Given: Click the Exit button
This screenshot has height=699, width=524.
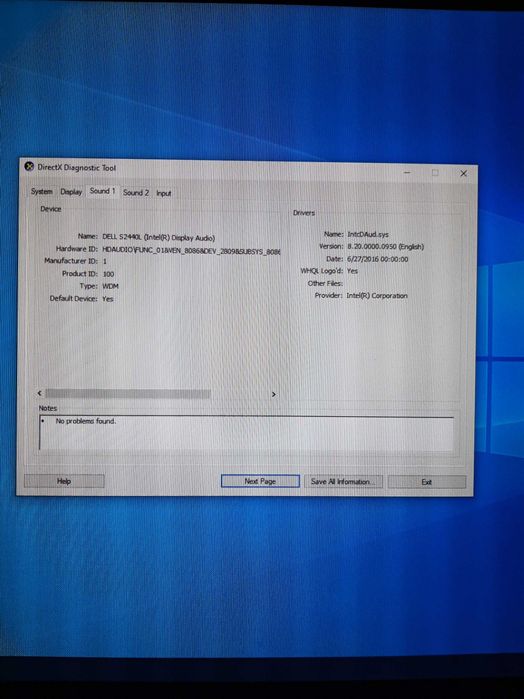Looking at the screenshot, I should coord(426,482).
